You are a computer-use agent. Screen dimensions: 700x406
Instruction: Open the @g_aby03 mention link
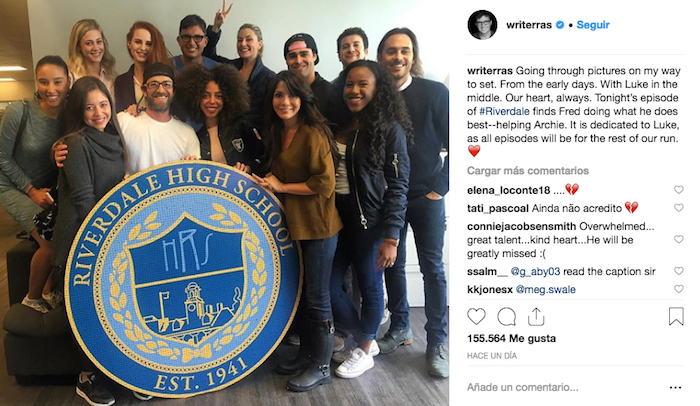pyautogui.click(x=535, y=272)
